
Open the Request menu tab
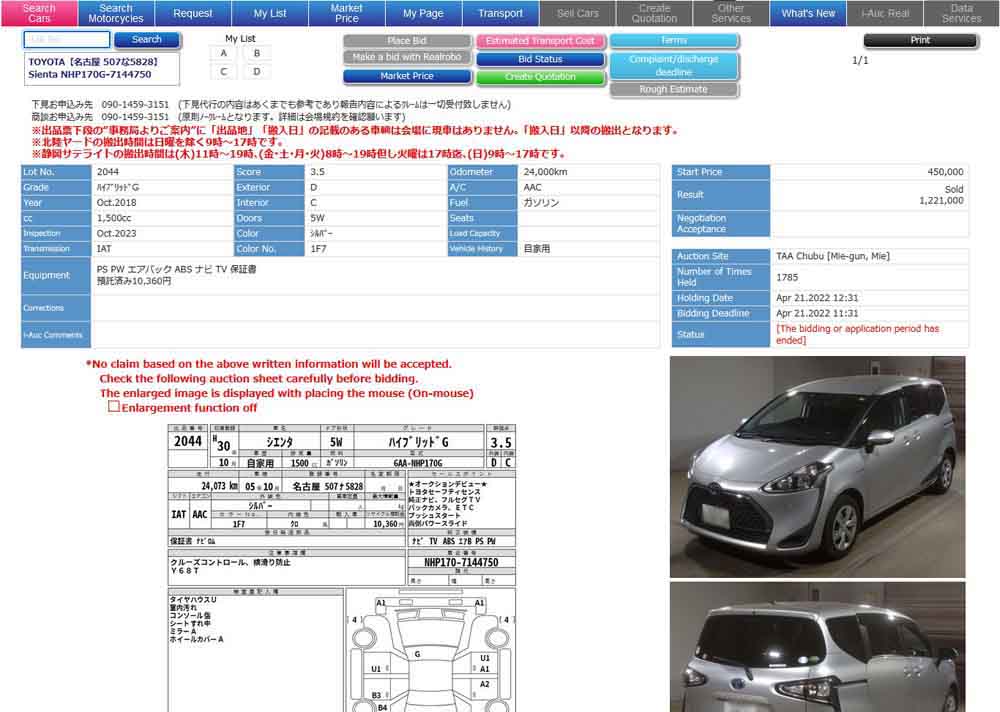point(193,13)
